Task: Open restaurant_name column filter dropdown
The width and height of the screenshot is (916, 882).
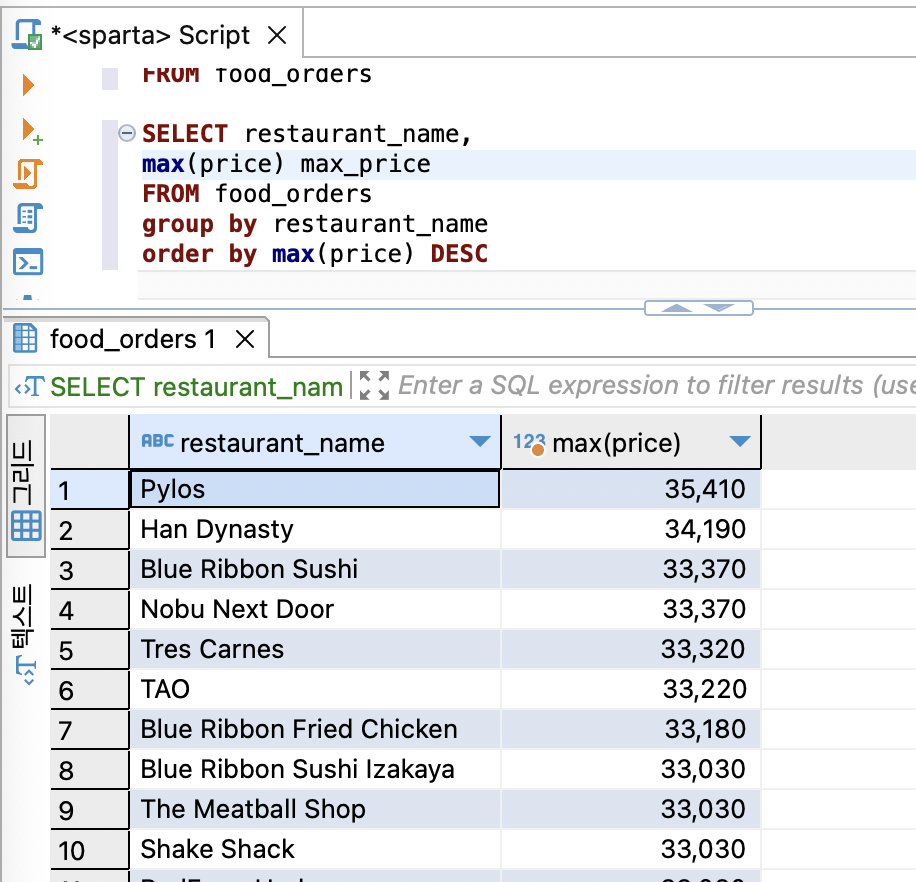Action: pyautogui.click(x=480, y=442)
